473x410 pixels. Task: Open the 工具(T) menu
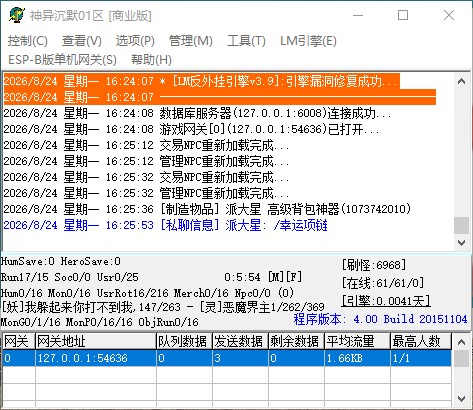246,41
